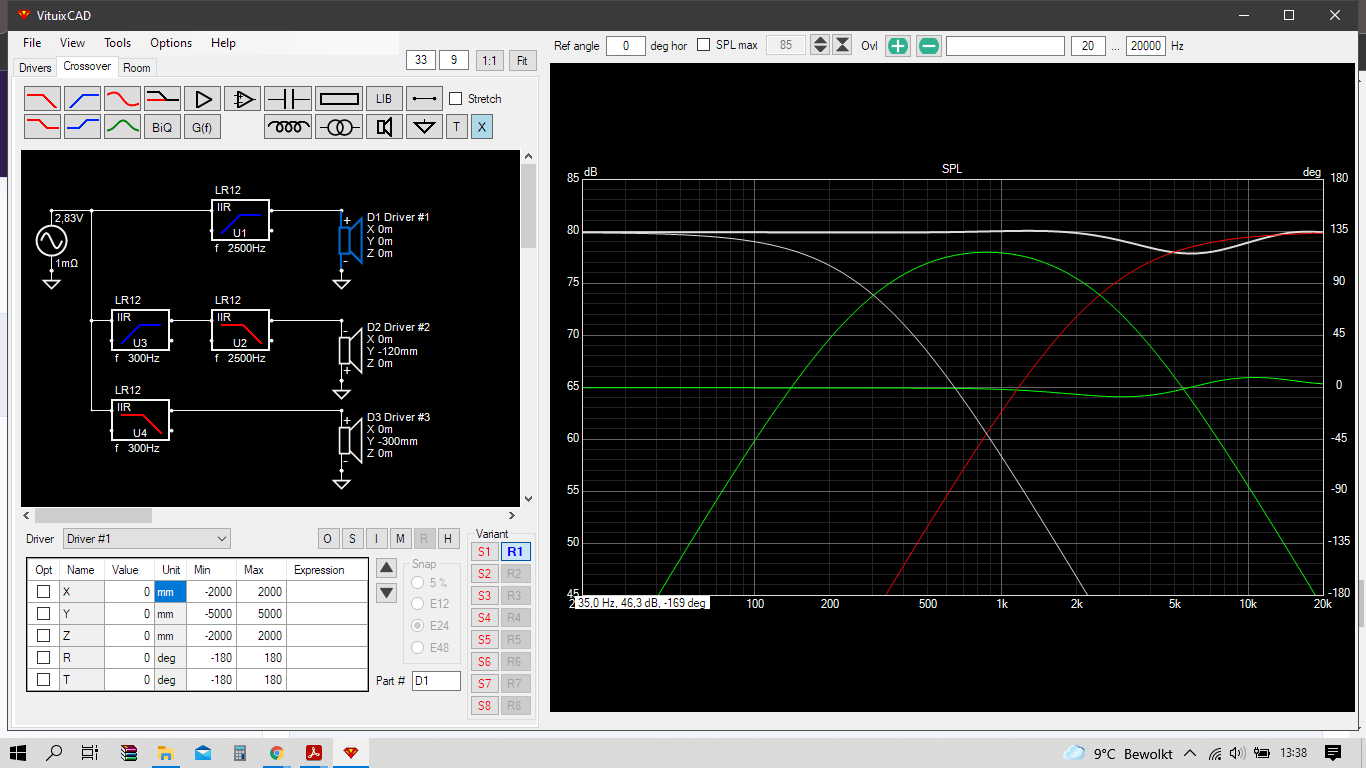The image size is (1366, 768).
Task: Add the red S-curve all-pass filter block
Action: 122,98
